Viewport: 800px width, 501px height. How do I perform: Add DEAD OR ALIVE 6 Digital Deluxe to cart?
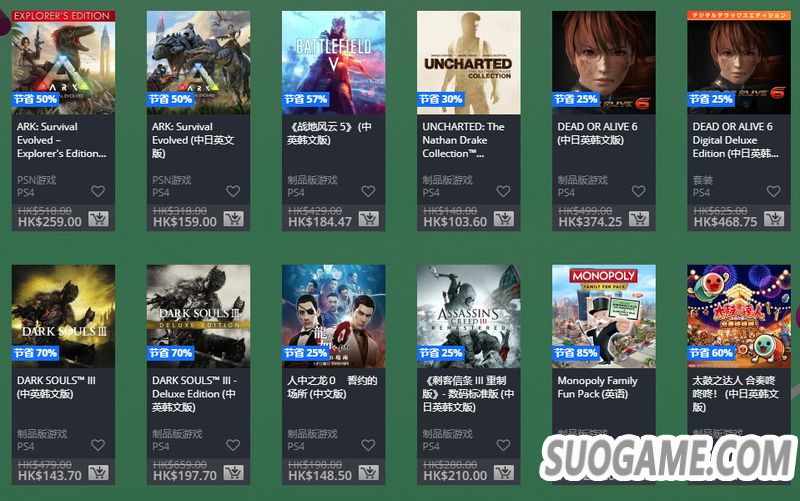pos(774,219)
